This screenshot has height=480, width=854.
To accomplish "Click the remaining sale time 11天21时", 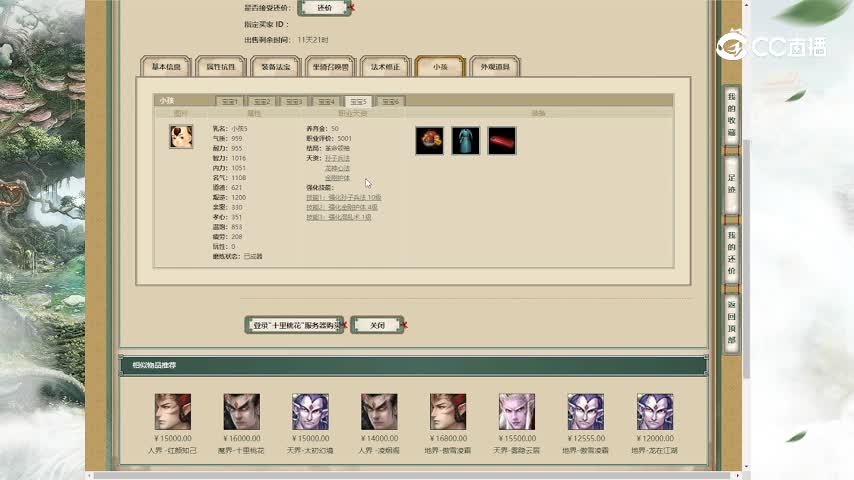I will (313, 40).
